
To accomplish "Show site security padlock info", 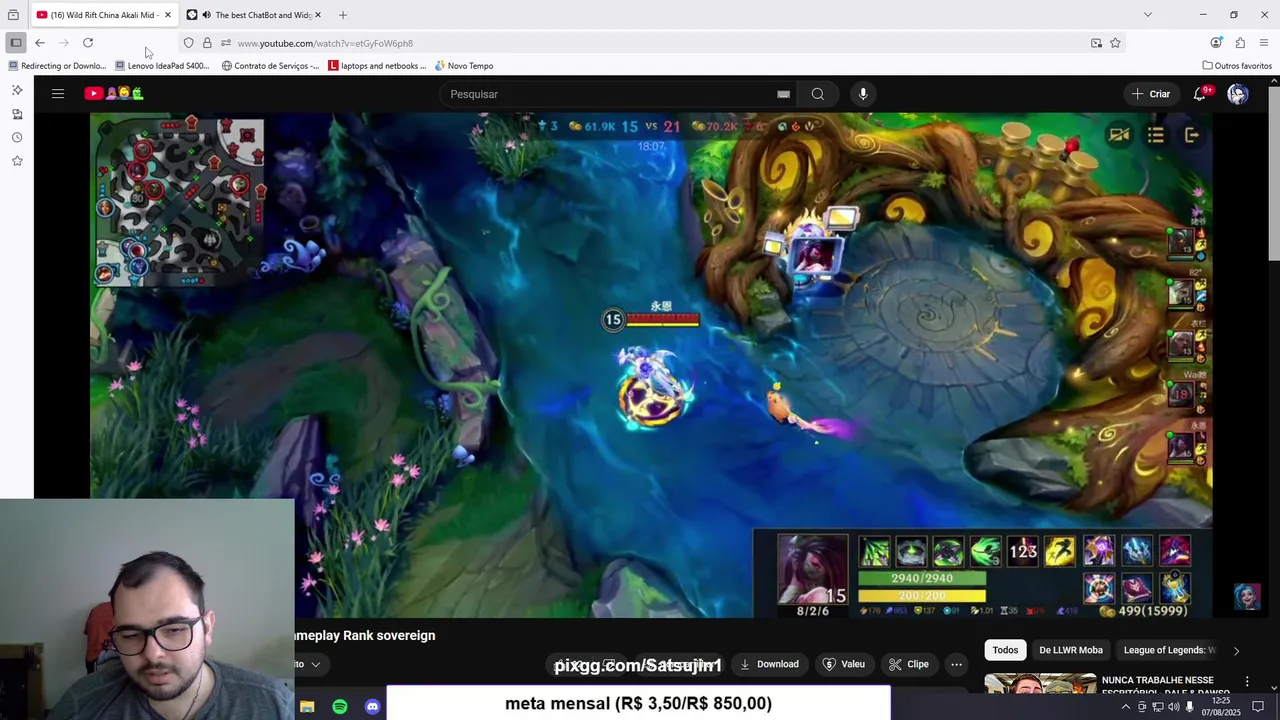I will click(x=207, y=43).
